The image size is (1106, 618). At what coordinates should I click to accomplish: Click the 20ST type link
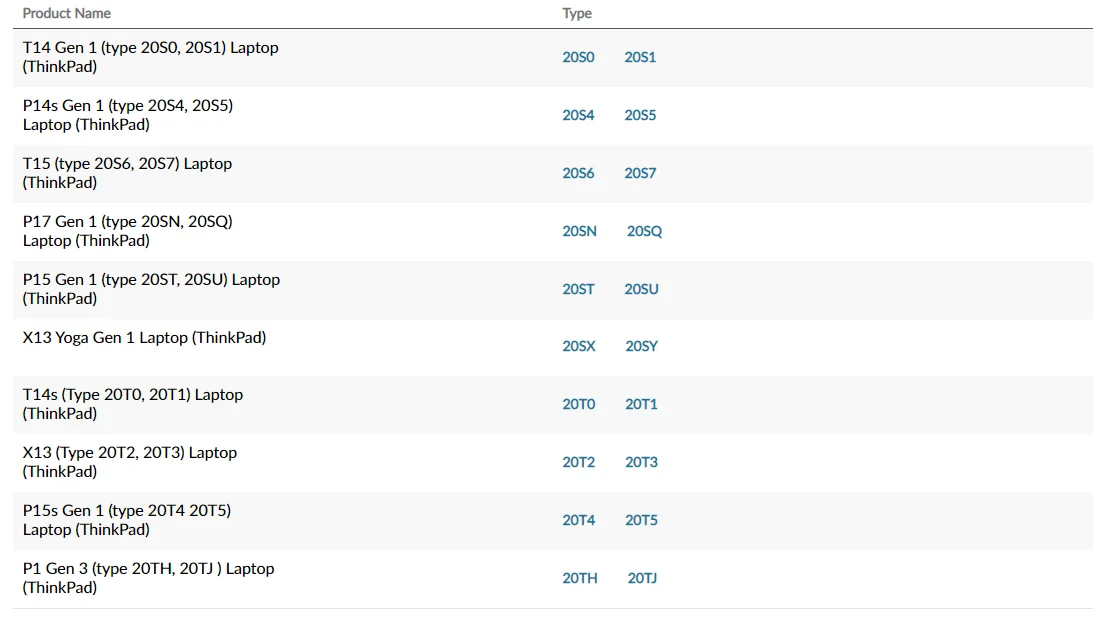578,289
